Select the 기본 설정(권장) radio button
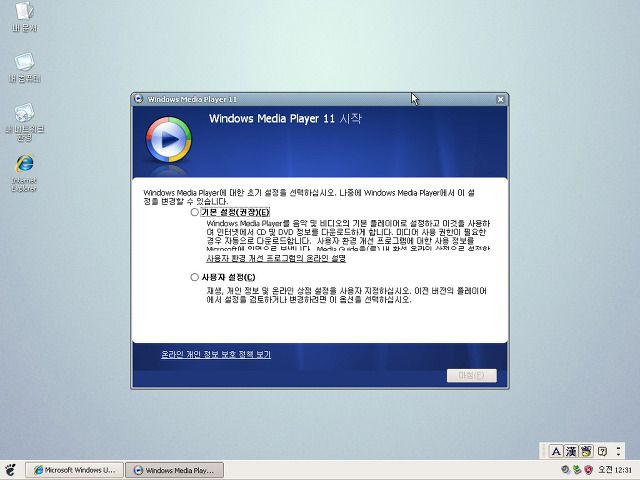The width and height of the screenshot is (640, 480). click(195, 212)
